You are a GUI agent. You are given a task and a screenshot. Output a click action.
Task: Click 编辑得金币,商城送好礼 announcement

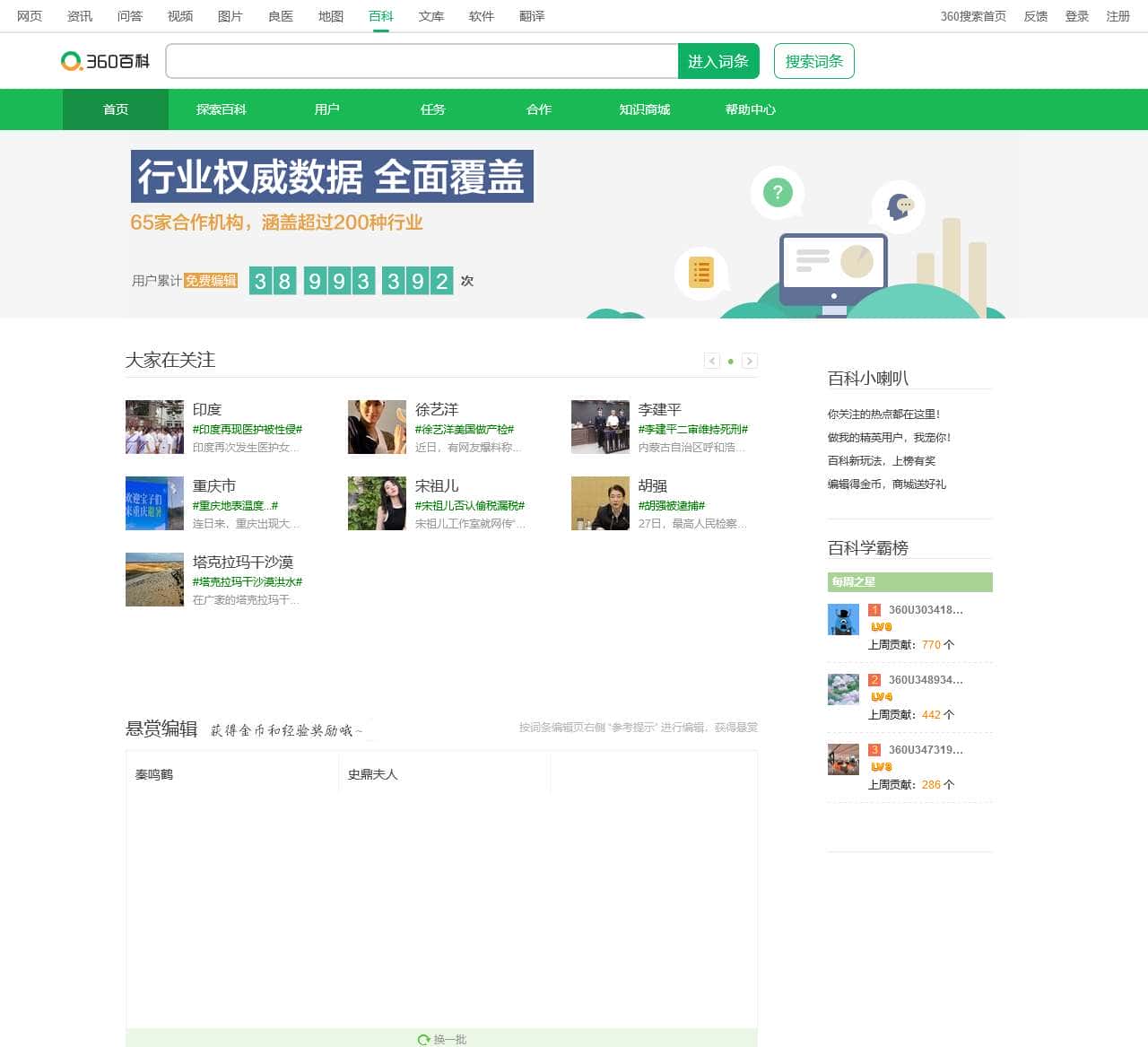pyautogui.click(x=887, y=484)
